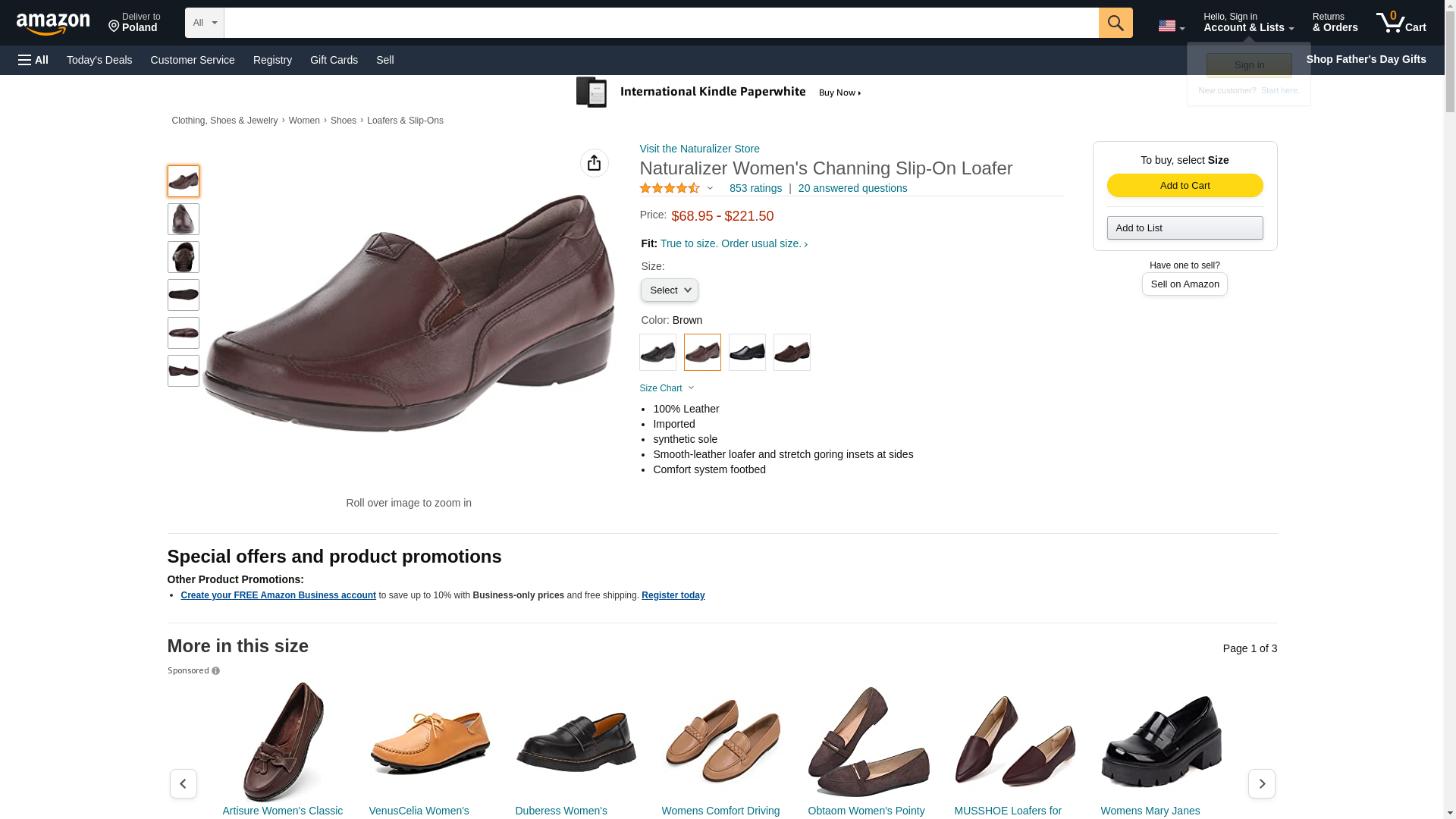Screen dimensions: 1456x819
Task: Expand the Size Chart chevron
Action: pos(691,388)
